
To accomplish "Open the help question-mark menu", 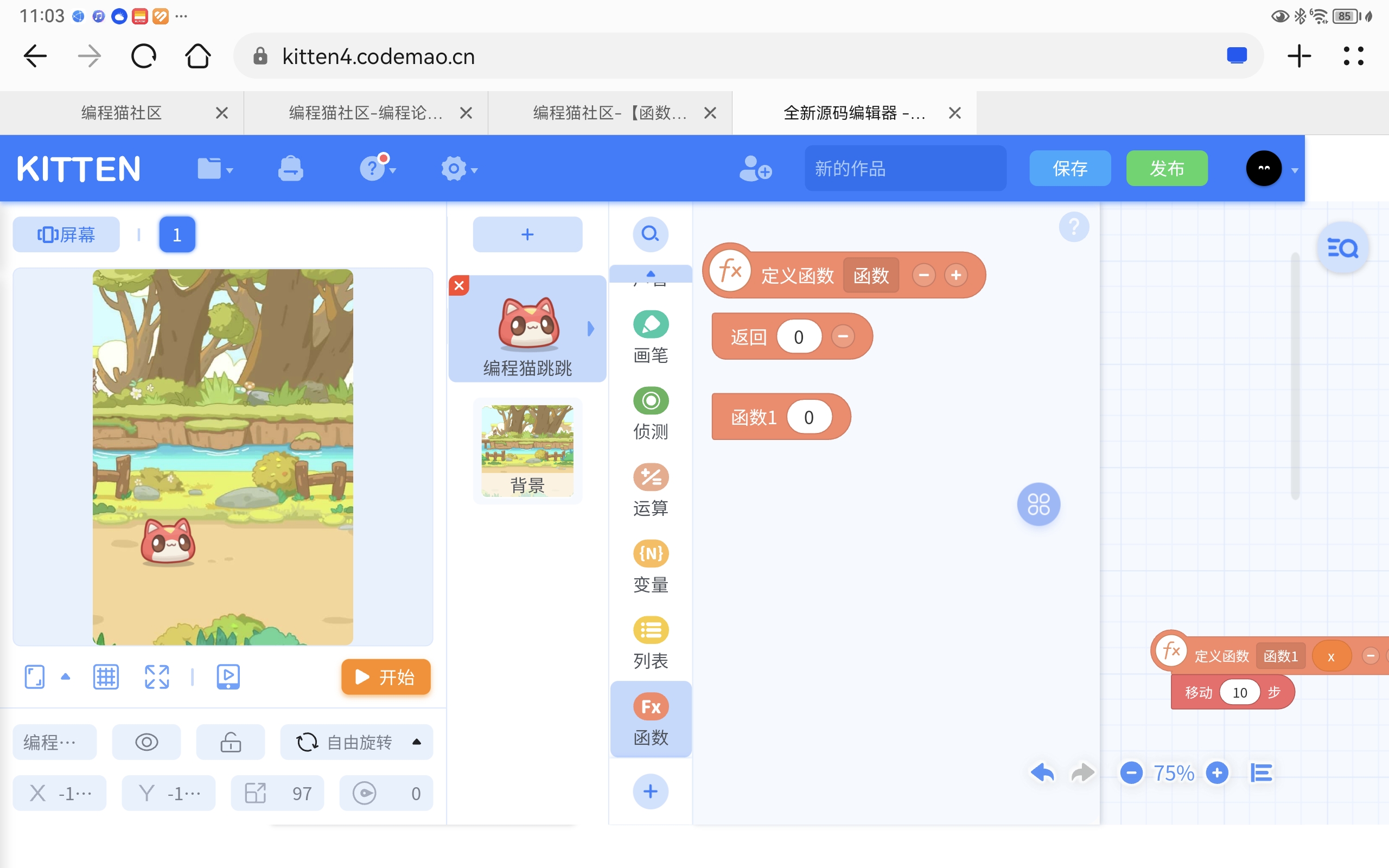I will pyautogui.click(x=377, y=168).
